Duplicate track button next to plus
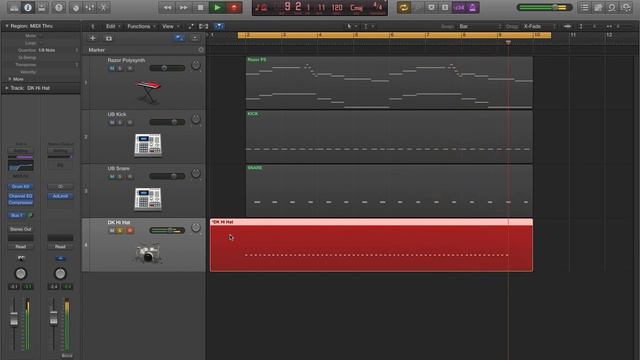Image resolution: width=640 pixels, height=360 pixels. tap(109, 38)
